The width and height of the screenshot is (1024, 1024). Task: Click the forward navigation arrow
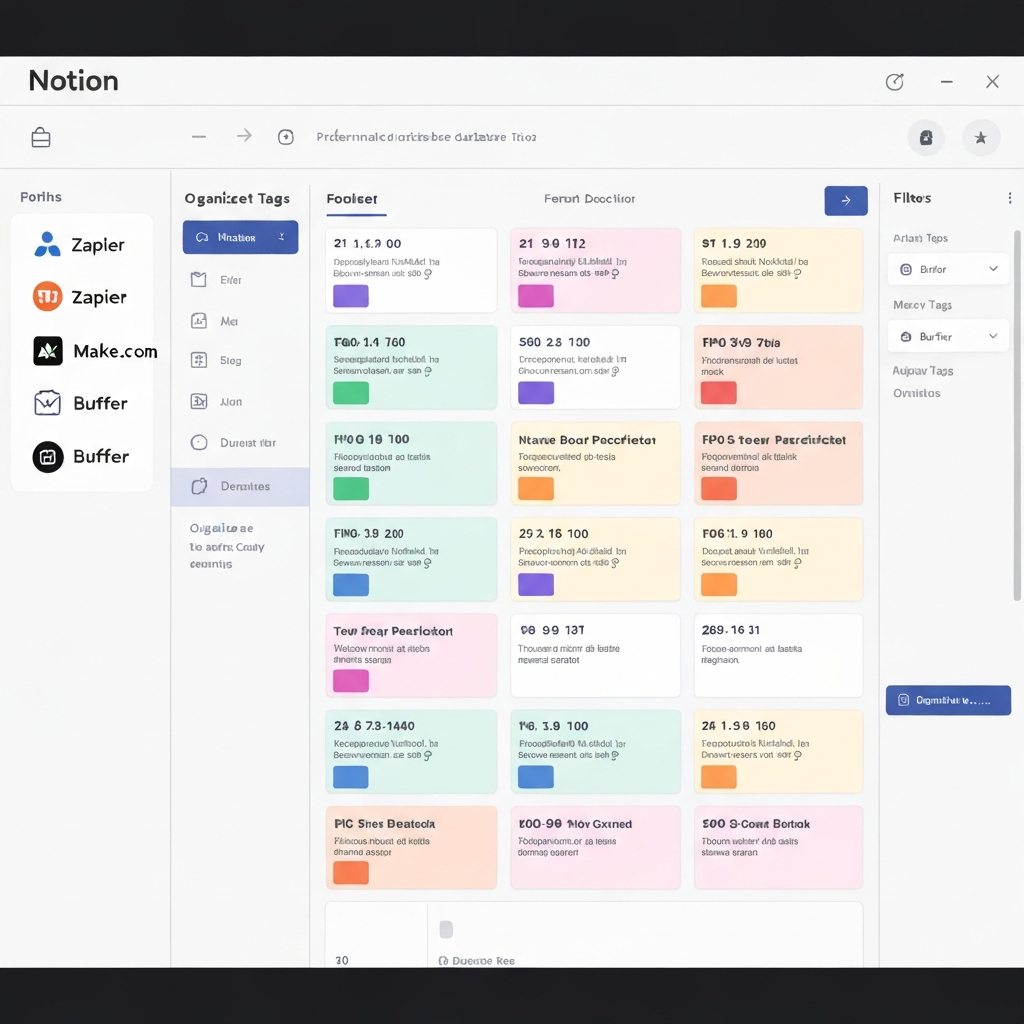243,136
